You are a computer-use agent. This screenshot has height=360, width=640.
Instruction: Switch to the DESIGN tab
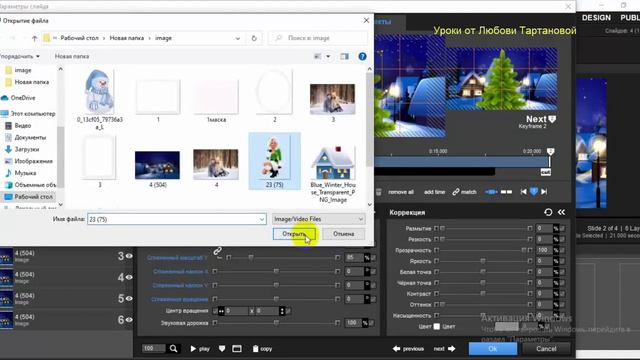[596, 18]
